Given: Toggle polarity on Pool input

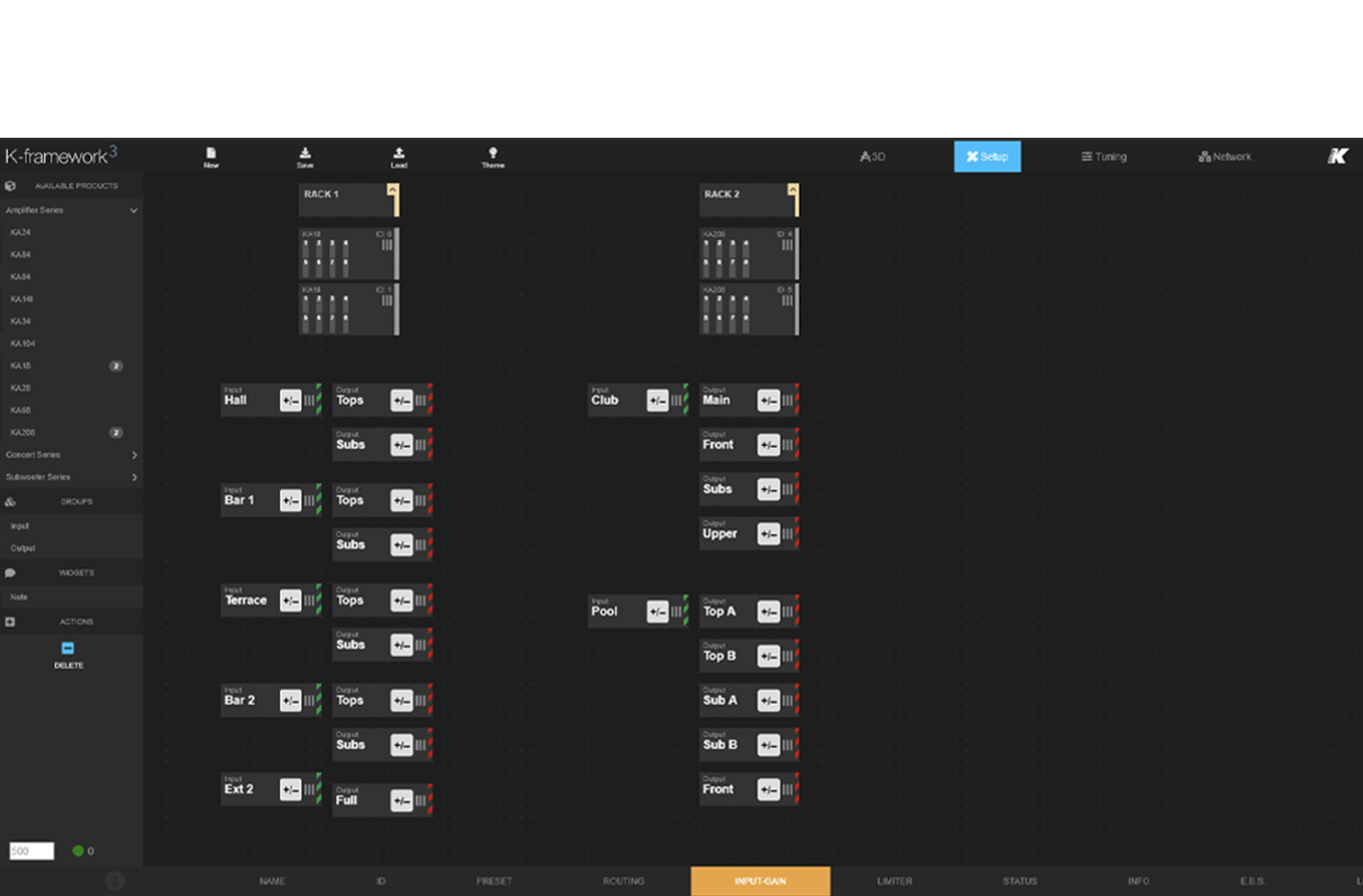Looking at the screenshot, I should click(x=658, y=612).
